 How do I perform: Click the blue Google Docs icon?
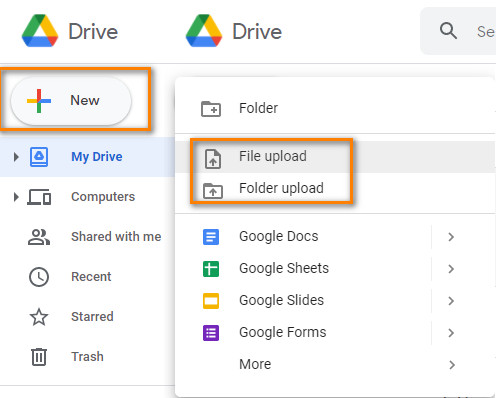tap(211, 237)
